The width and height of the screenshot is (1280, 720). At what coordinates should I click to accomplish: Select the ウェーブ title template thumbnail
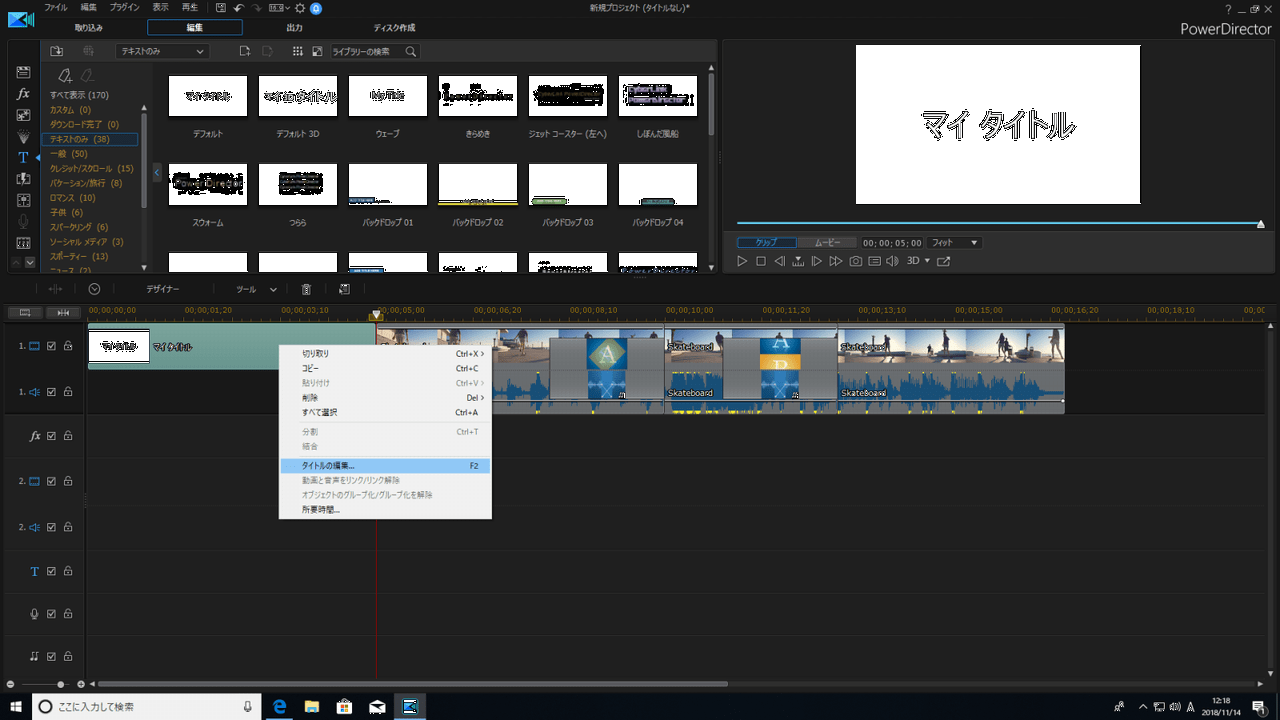387,96
